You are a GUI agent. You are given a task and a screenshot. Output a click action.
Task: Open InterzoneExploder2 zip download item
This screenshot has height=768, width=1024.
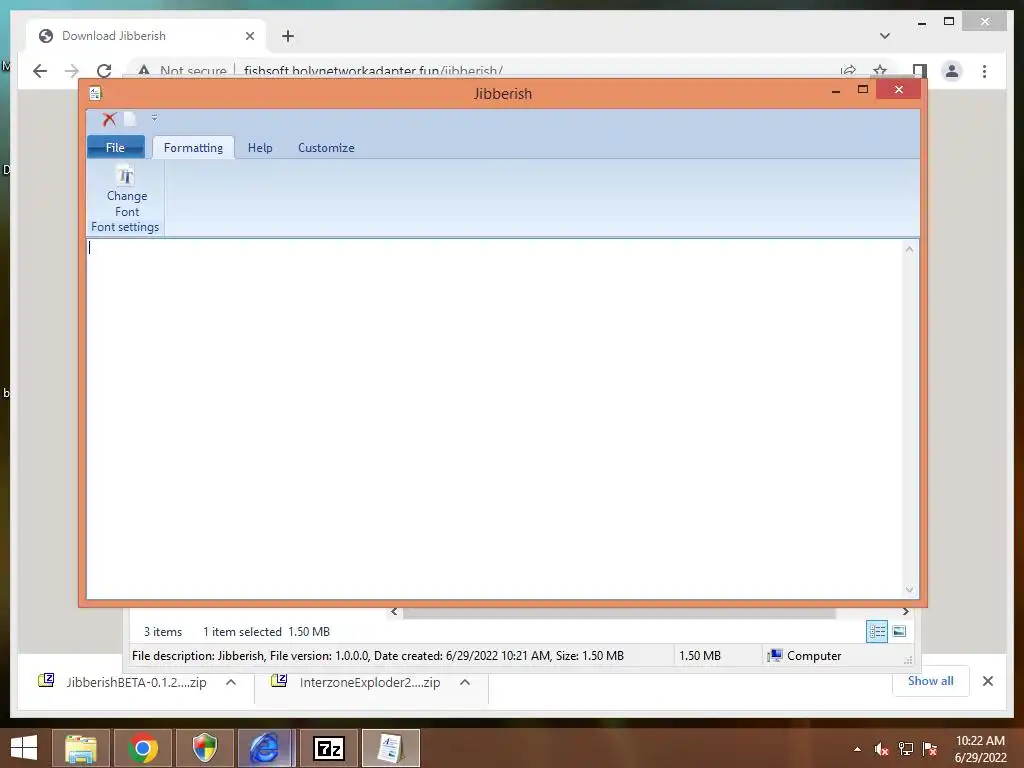tap(358, 682)
